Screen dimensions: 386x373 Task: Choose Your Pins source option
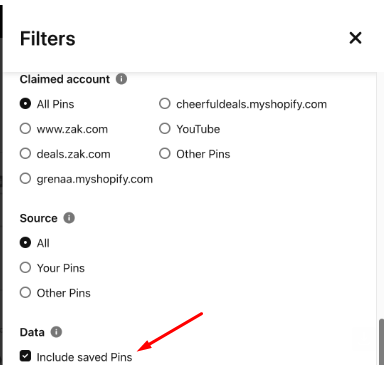coord(25,268)
